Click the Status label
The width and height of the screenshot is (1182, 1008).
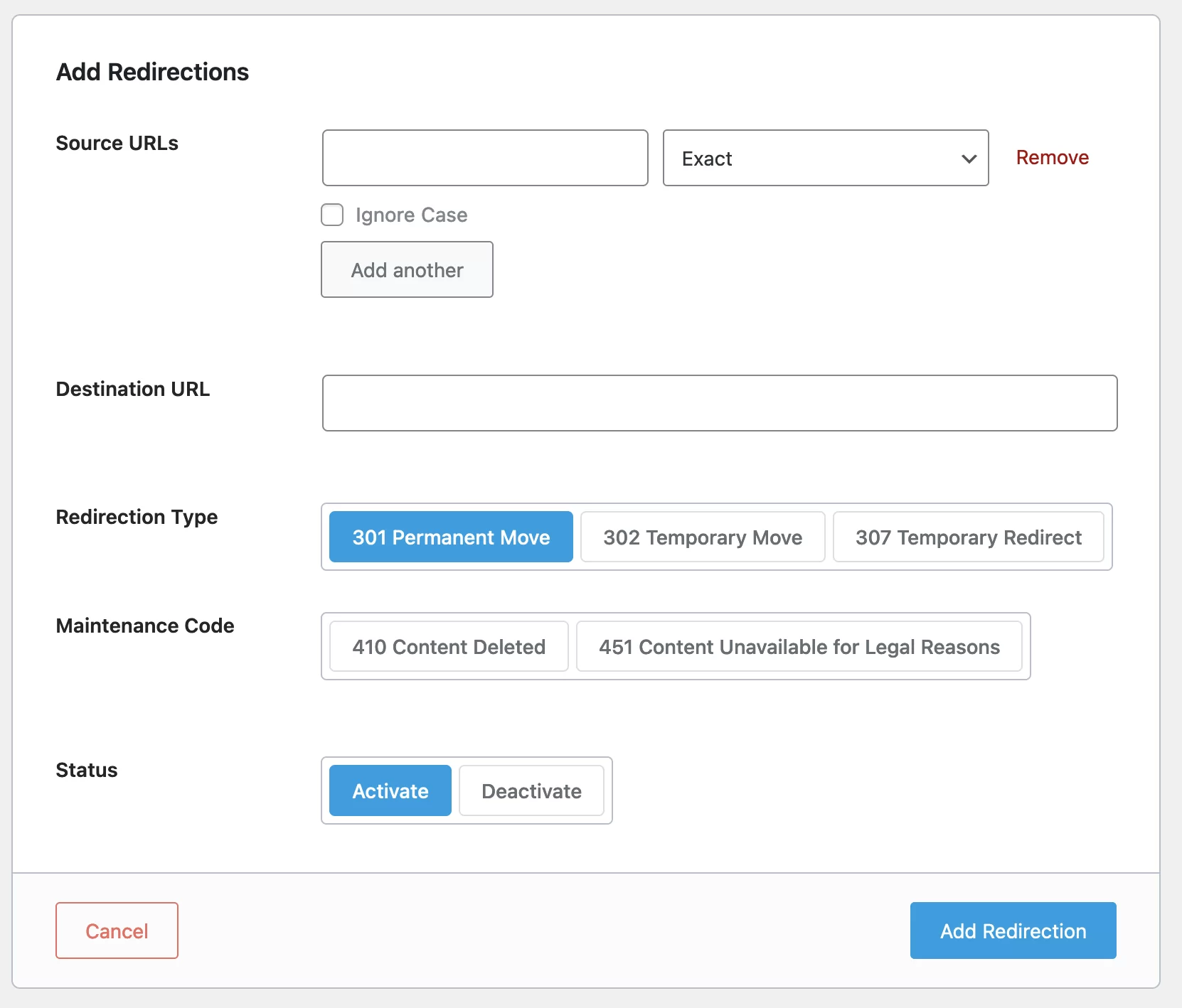87,770
